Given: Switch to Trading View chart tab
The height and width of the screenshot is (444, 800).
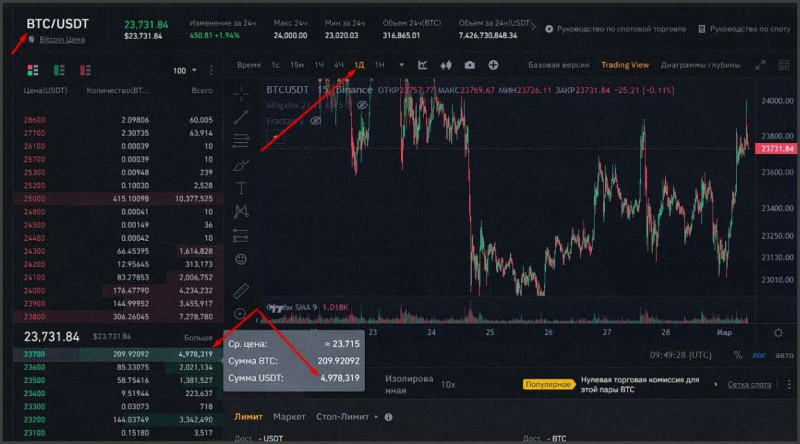Looking at the screenshot, I should coord(625,65).
